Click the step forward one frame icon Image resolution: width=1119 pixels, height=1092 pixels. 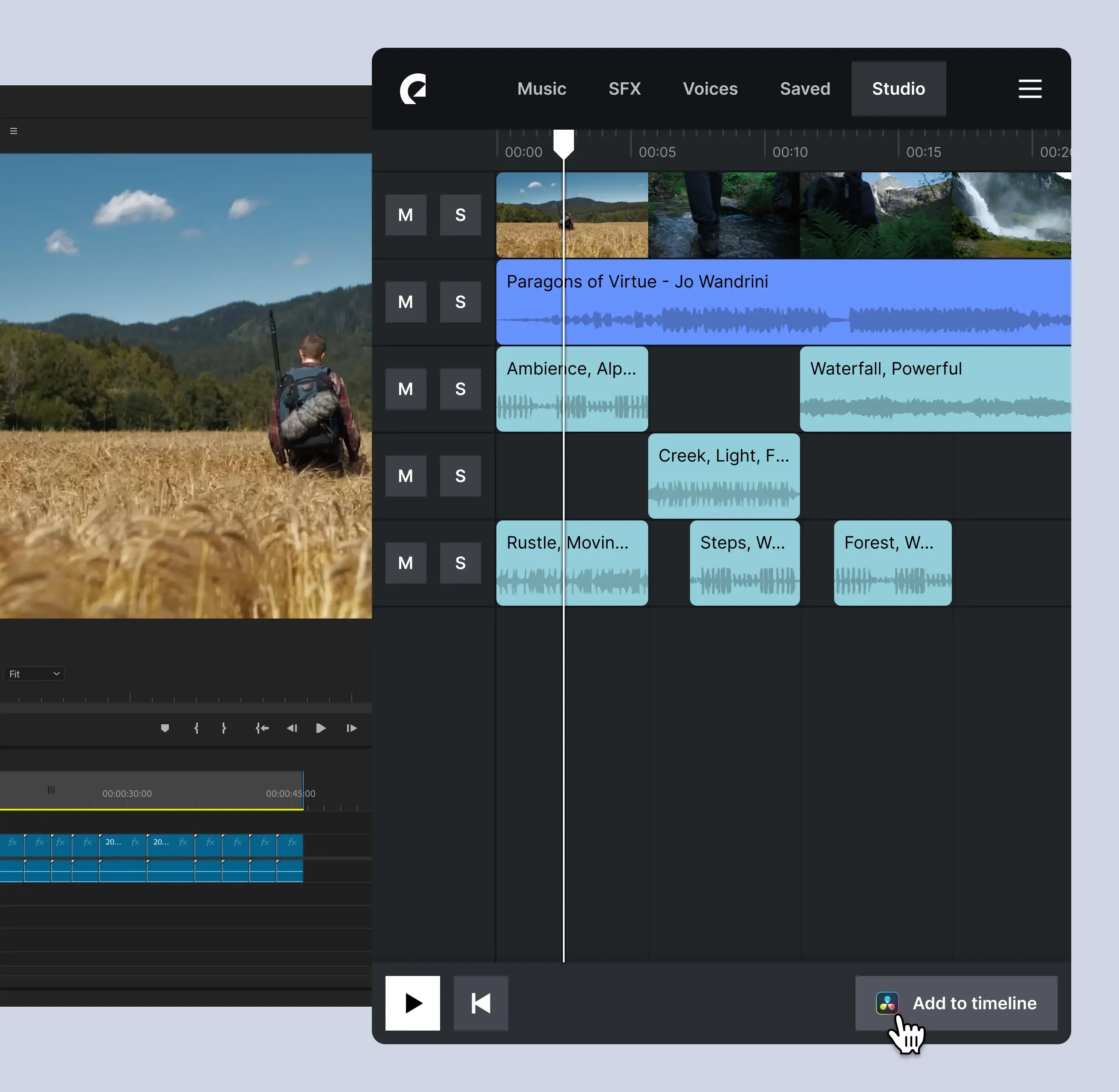[351, 729]
